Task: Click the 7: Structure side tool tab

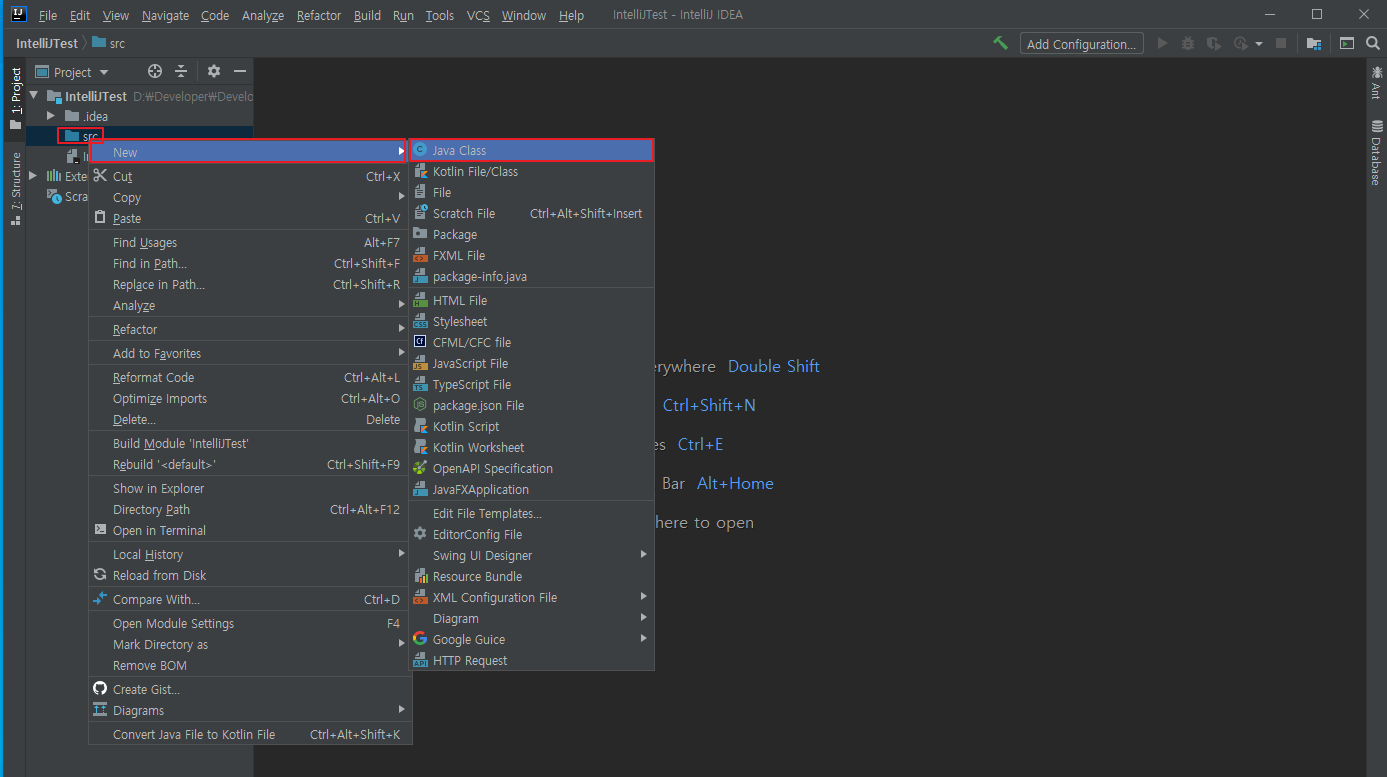Action: click(15, 188)
